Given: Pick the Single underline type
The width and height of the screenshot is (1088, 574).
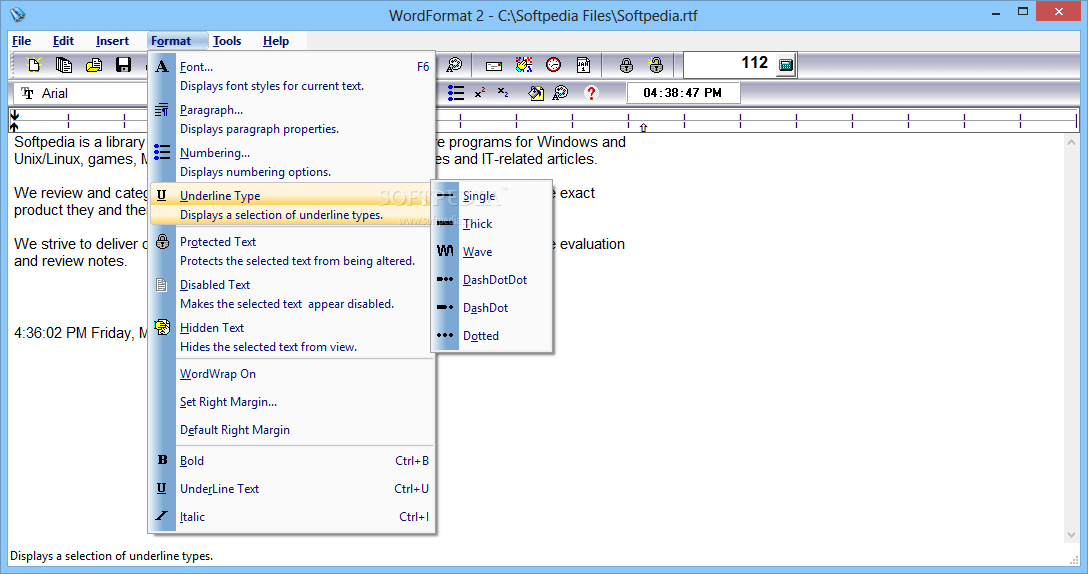Looking at the screenshot, I should [492, 196].
